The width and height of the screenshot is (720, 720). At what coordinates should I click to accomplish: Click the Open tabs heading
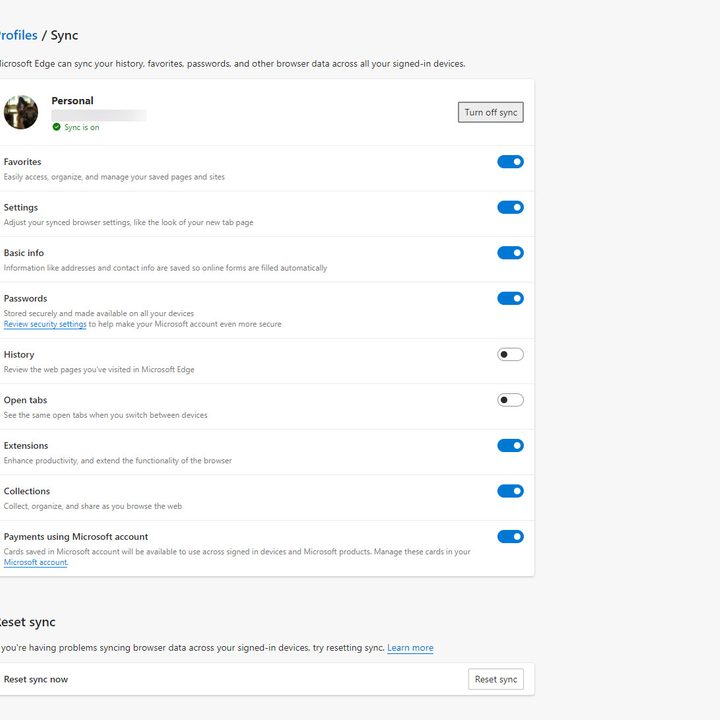point(25,400)
